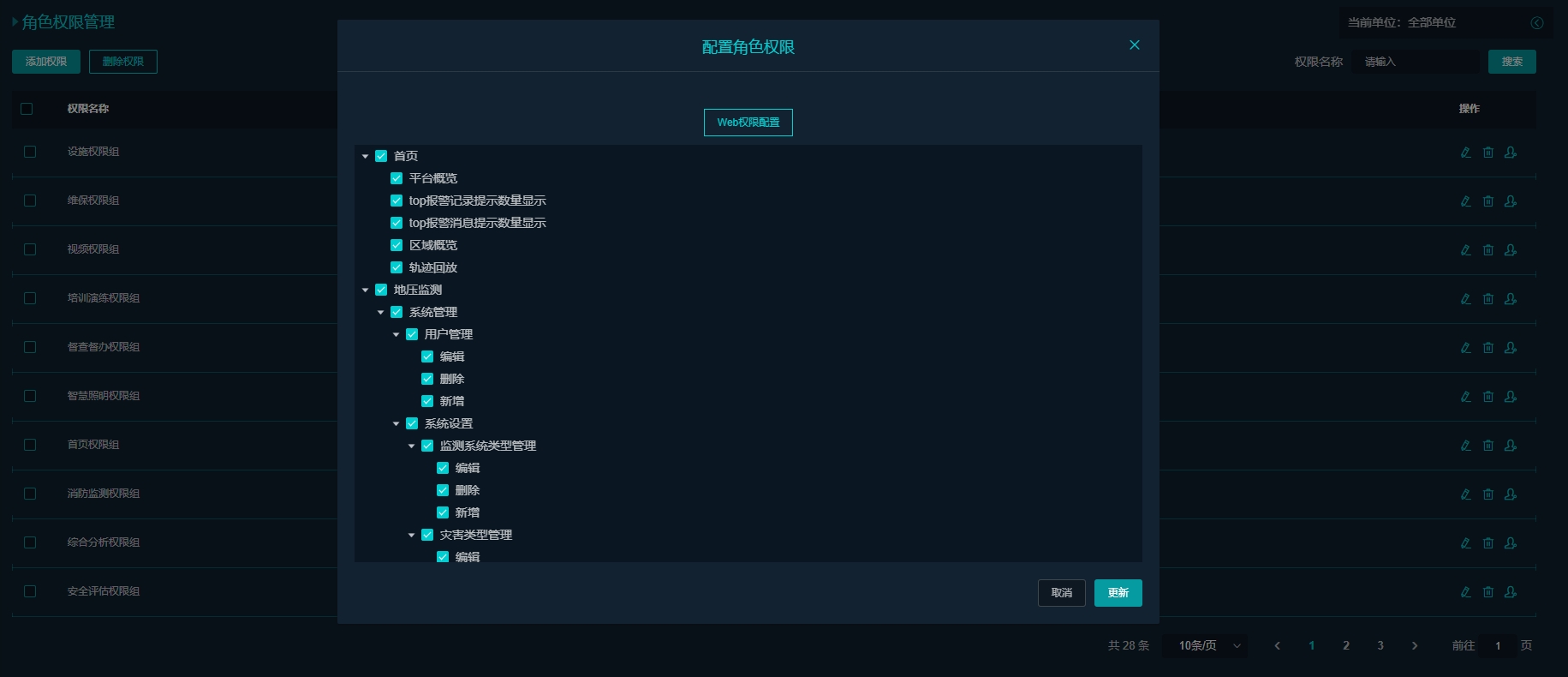The height and width of the screenshot is (677, 1568).
Task: Click the previous page arrow
Action: point(1278,645)
